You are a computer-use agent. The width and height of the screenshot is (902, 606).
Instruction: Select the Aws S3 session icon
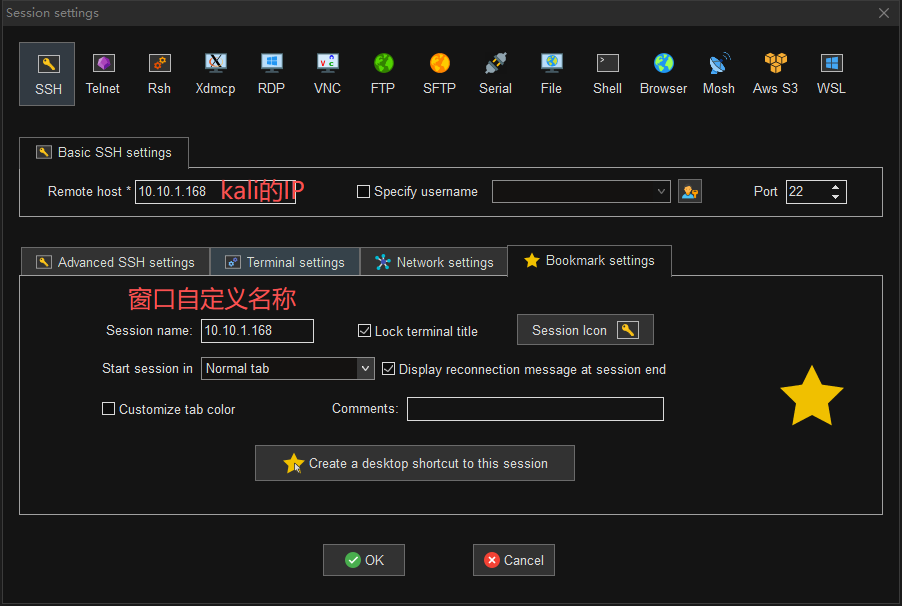(775, 74)
